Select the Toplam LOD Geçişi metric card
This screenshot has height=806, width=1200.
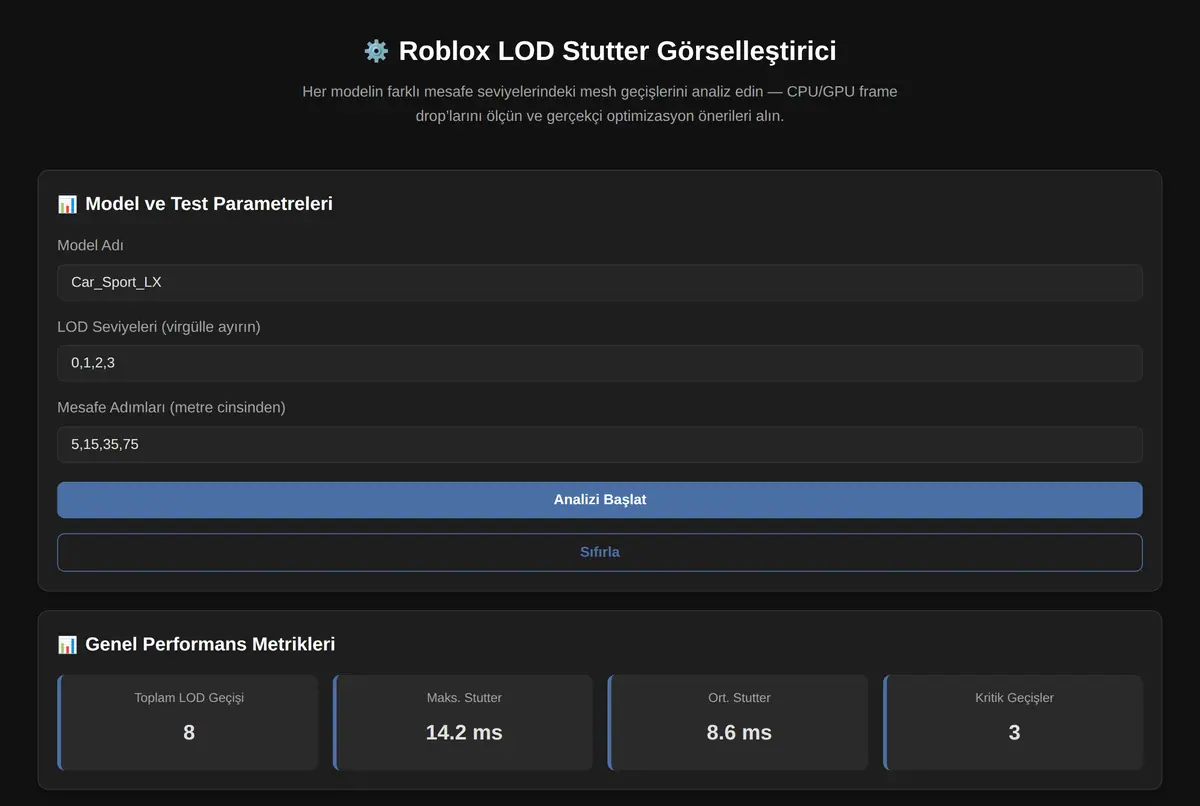(x=188, y=723)
